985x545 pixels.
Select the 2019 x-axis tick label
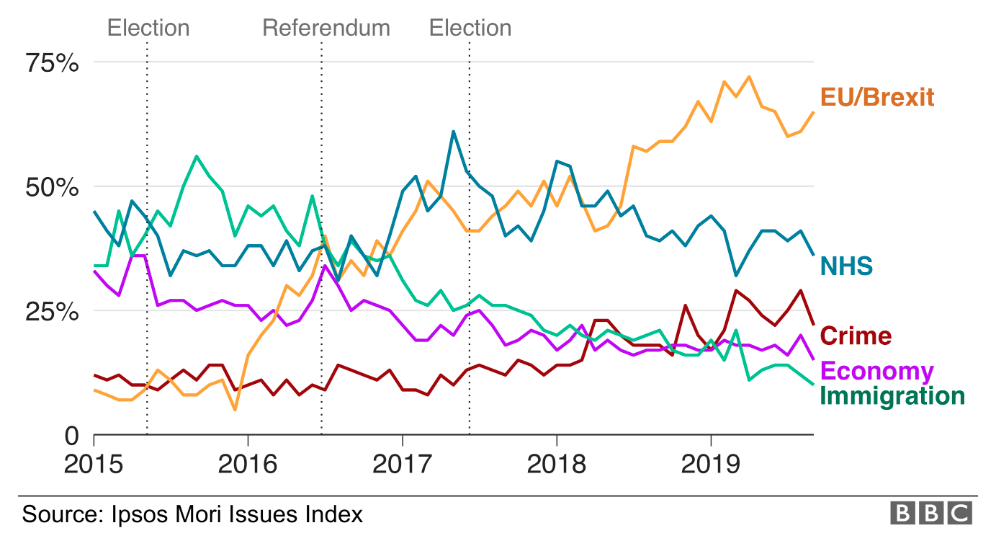(x=710, y=464)
